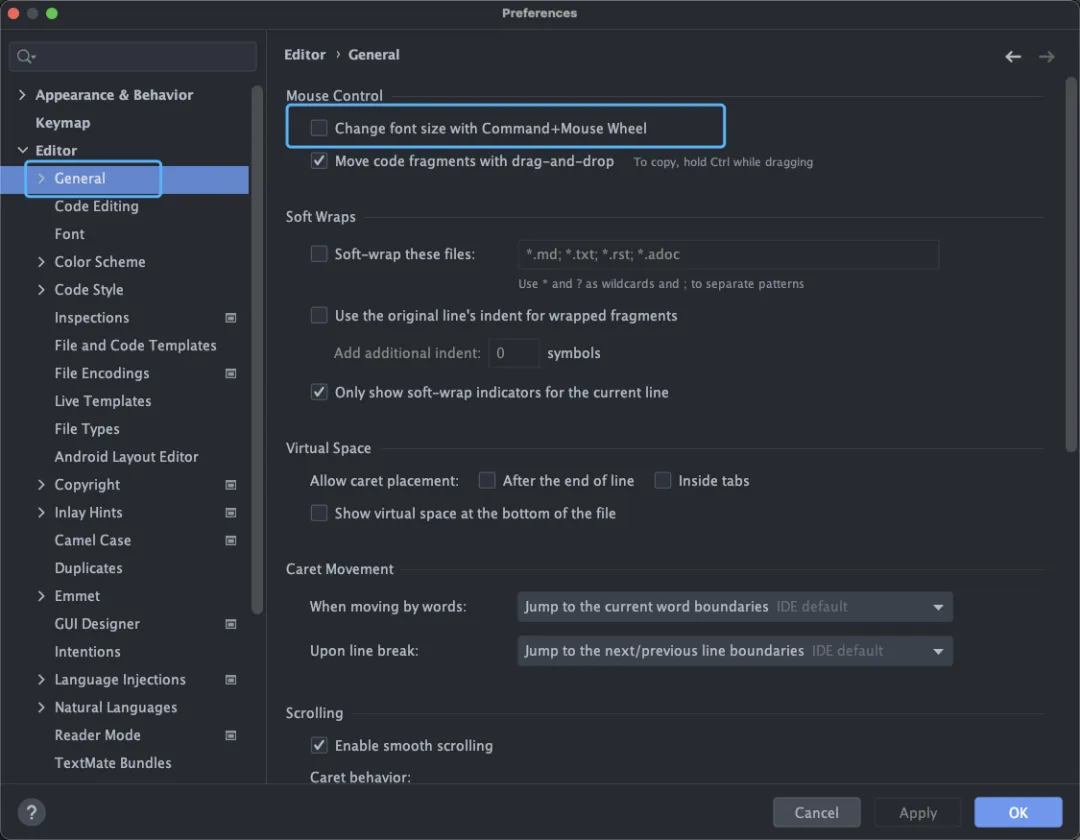This screenshot has height=840, width=1080.
Task: Toggle Enable smooth scrolling checkbox
Action: coord(319,746)
